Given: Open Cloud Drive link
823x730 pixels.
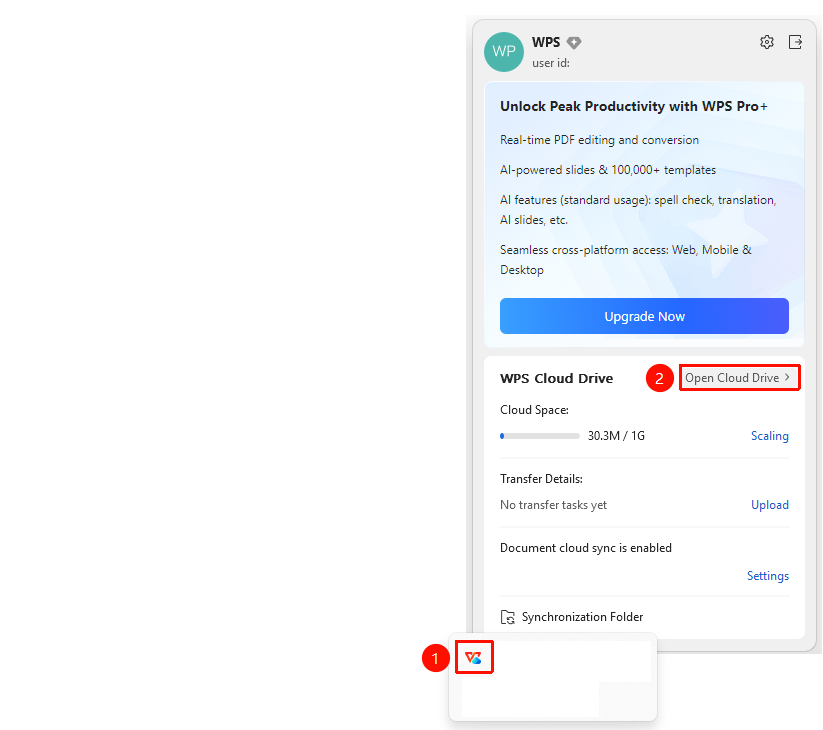Looking at the screenshot, I should tap(738, 378).
